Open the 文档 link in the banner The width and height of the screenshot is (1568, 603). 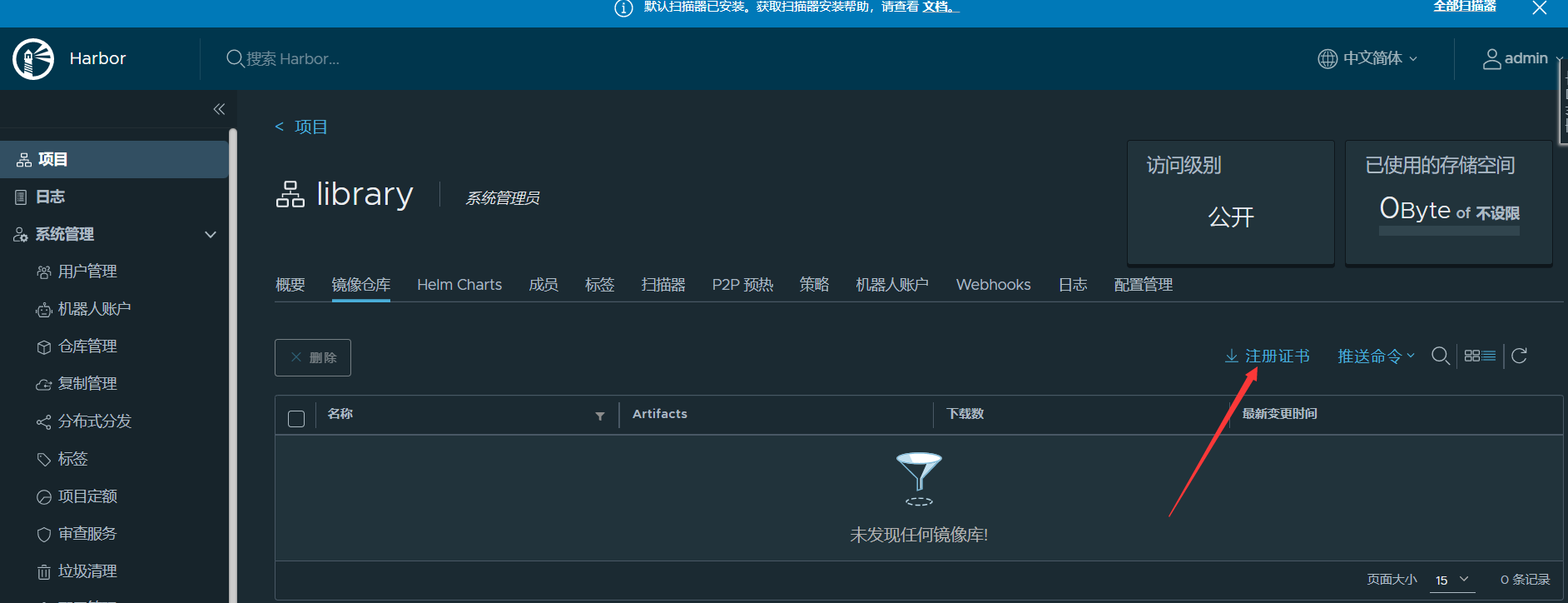click(940, 7)
